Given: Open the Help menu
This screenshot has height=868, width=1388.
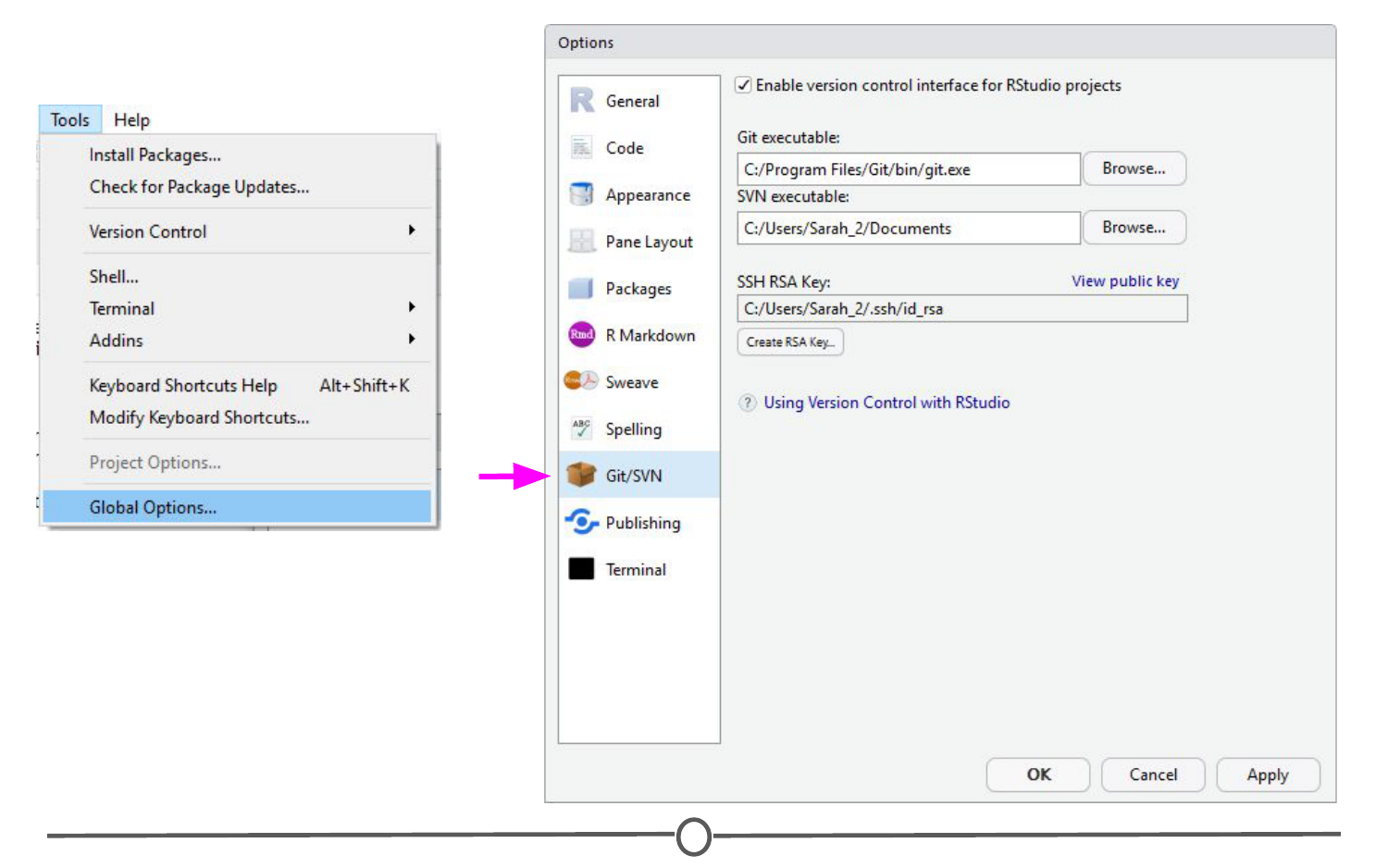Looking at the screenshot, I should (x=131, y=120).
